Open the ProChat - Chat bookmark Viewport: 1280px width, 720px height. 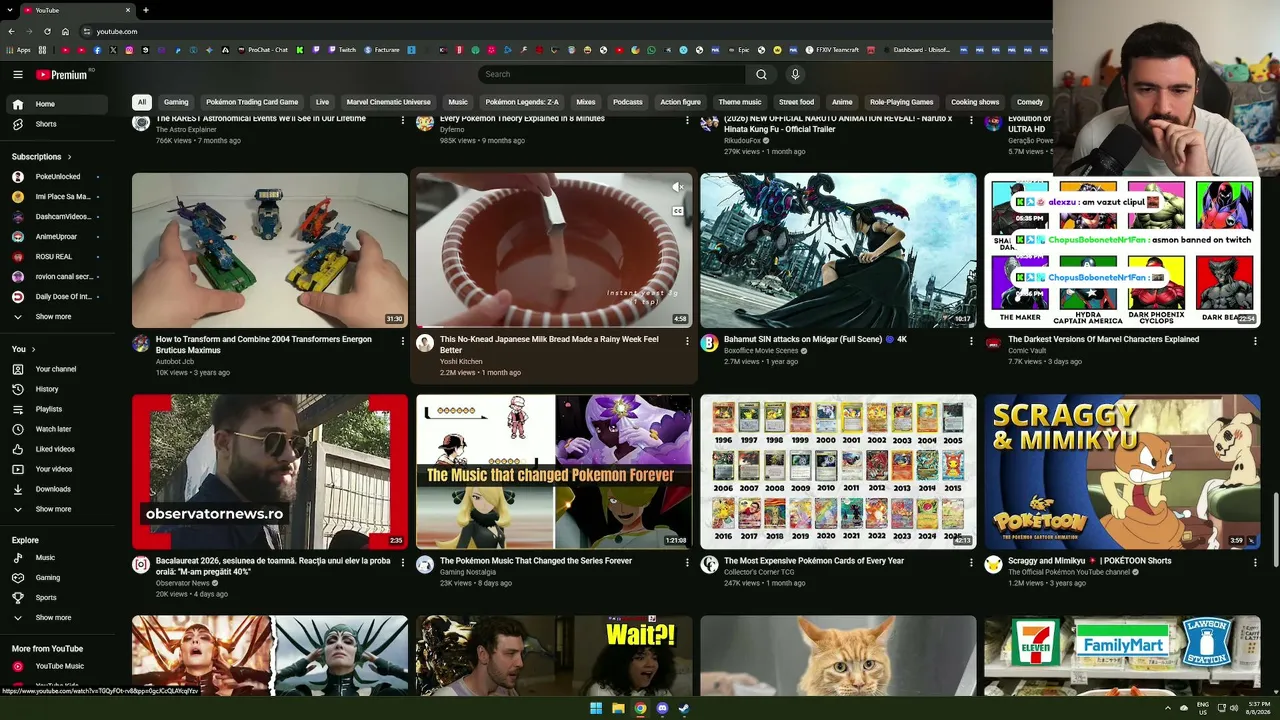click(262, 50)
